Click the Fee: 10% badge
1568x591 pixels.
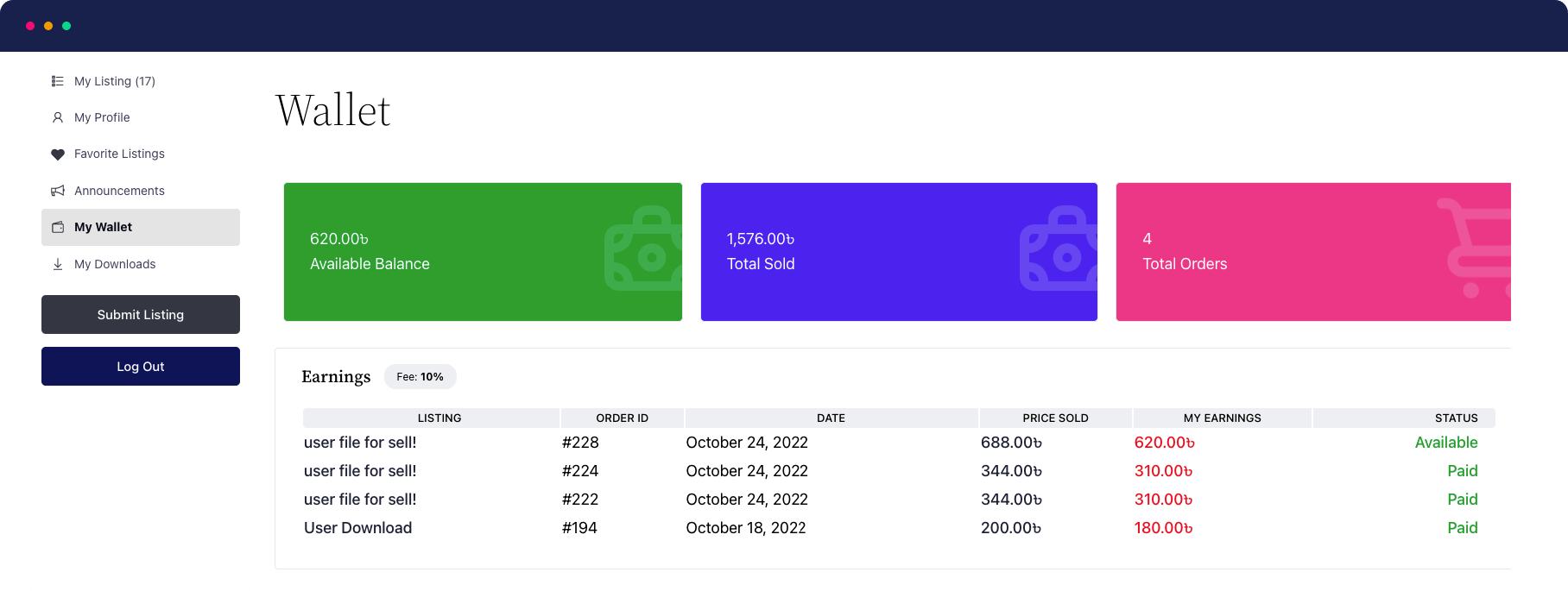coord(420,377)
